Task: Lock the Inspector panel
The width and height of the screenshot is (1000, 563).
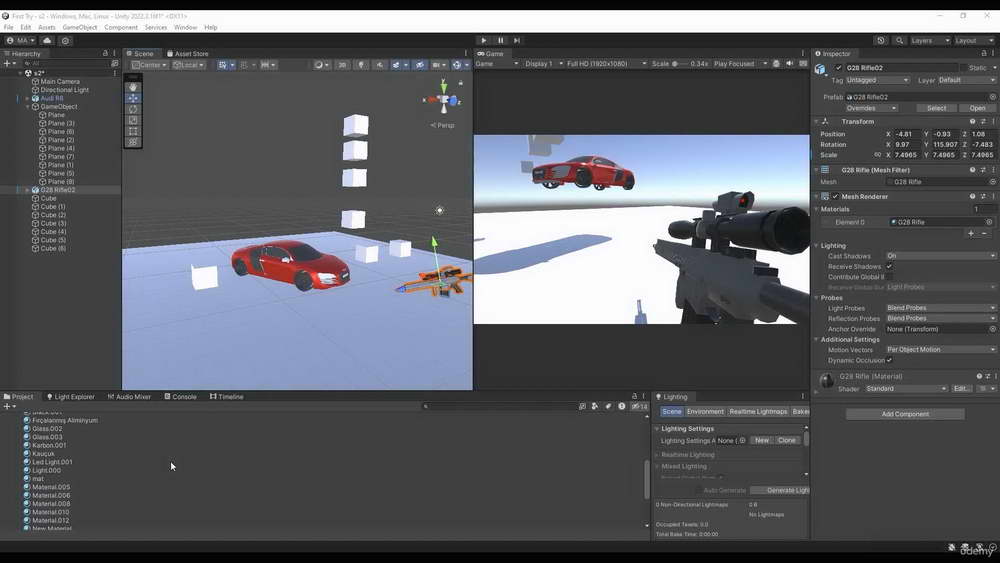Action: point(984,54)
